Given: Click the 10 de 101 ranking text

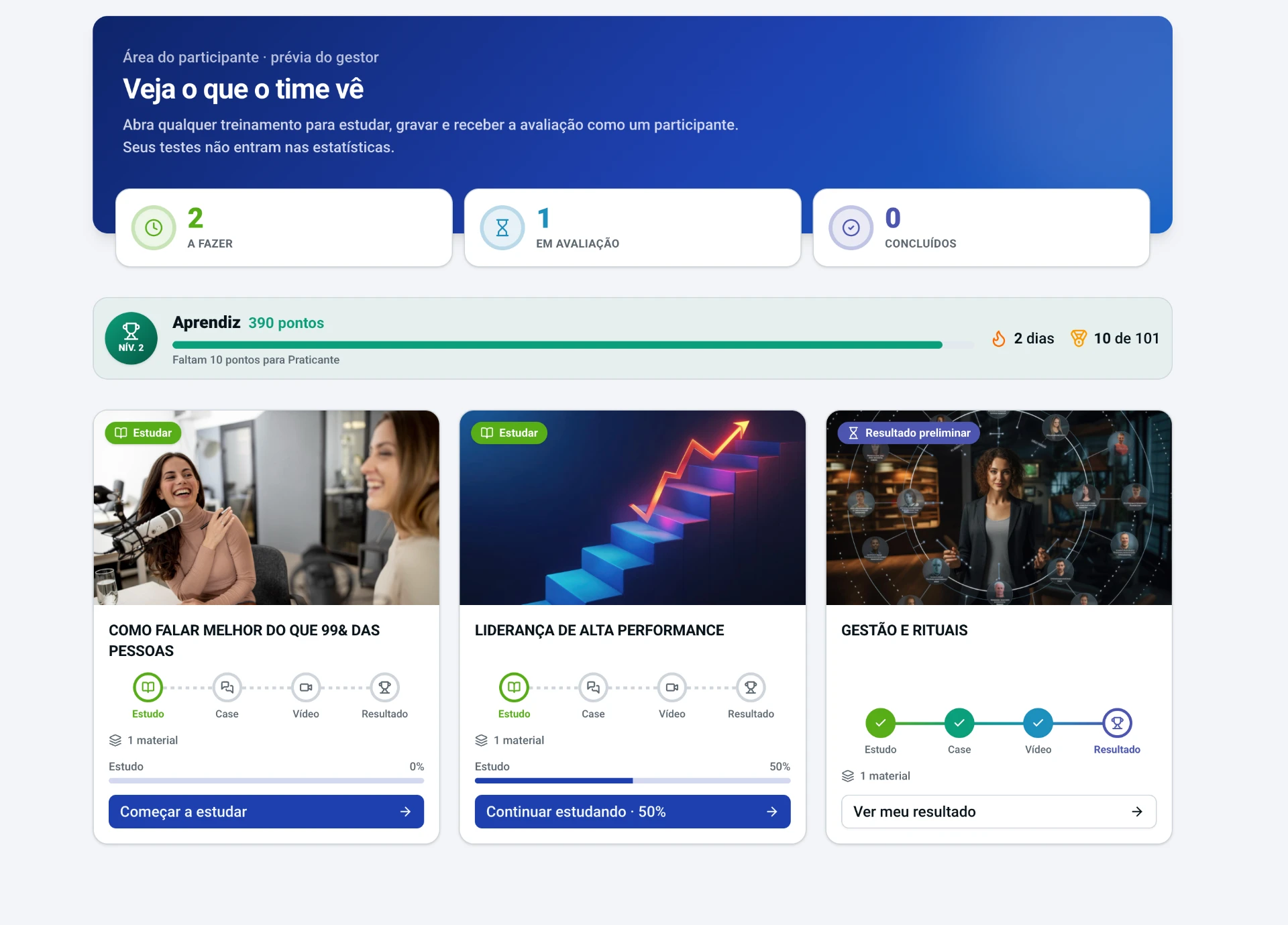Looking at the screenshot, I should 1127,339.
